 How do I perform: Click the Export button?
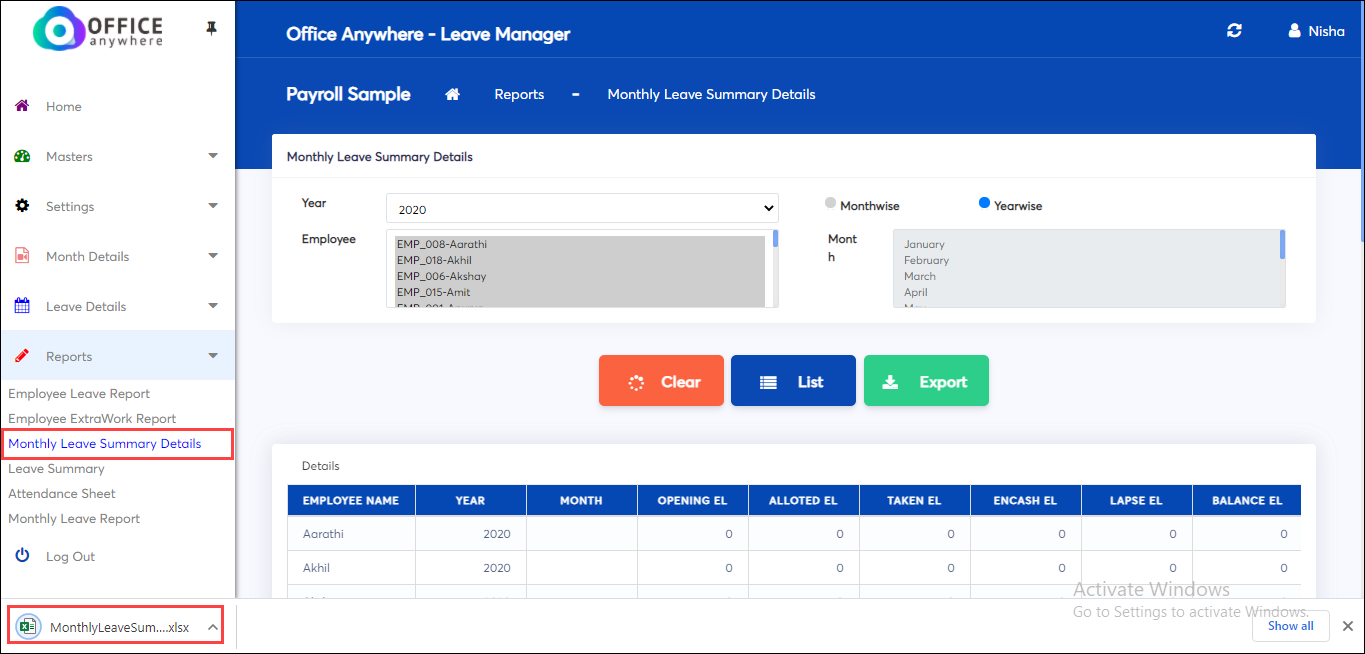(x=926, y=381)
